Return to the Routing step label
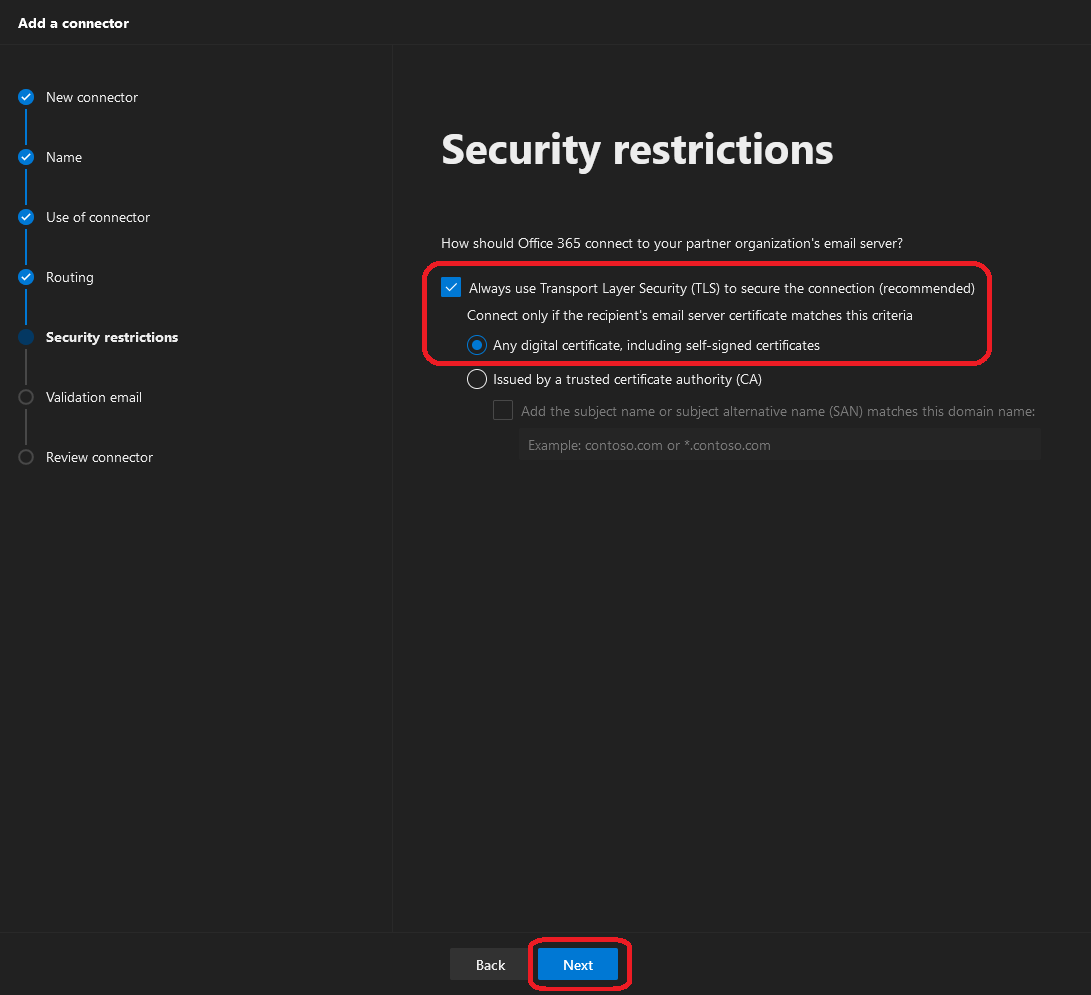 click(x=70, y=277)
